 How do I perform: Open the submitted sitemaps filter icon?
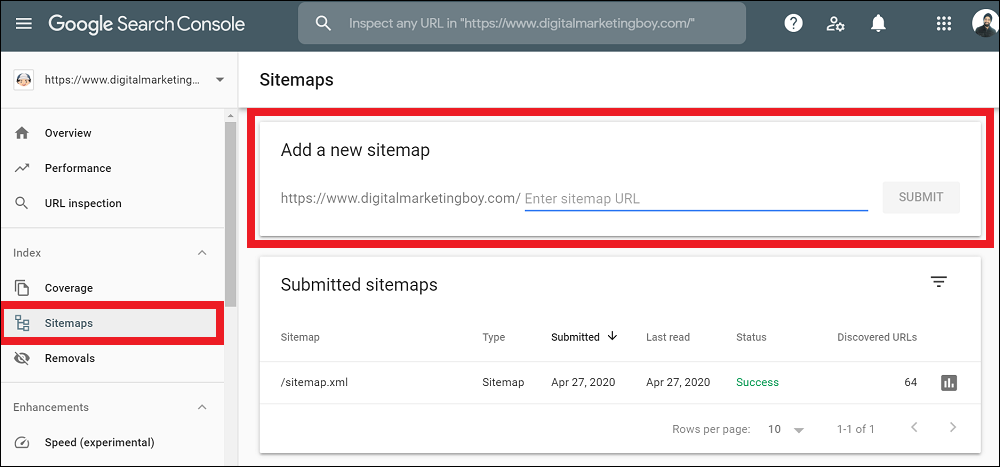coord(938,282)
